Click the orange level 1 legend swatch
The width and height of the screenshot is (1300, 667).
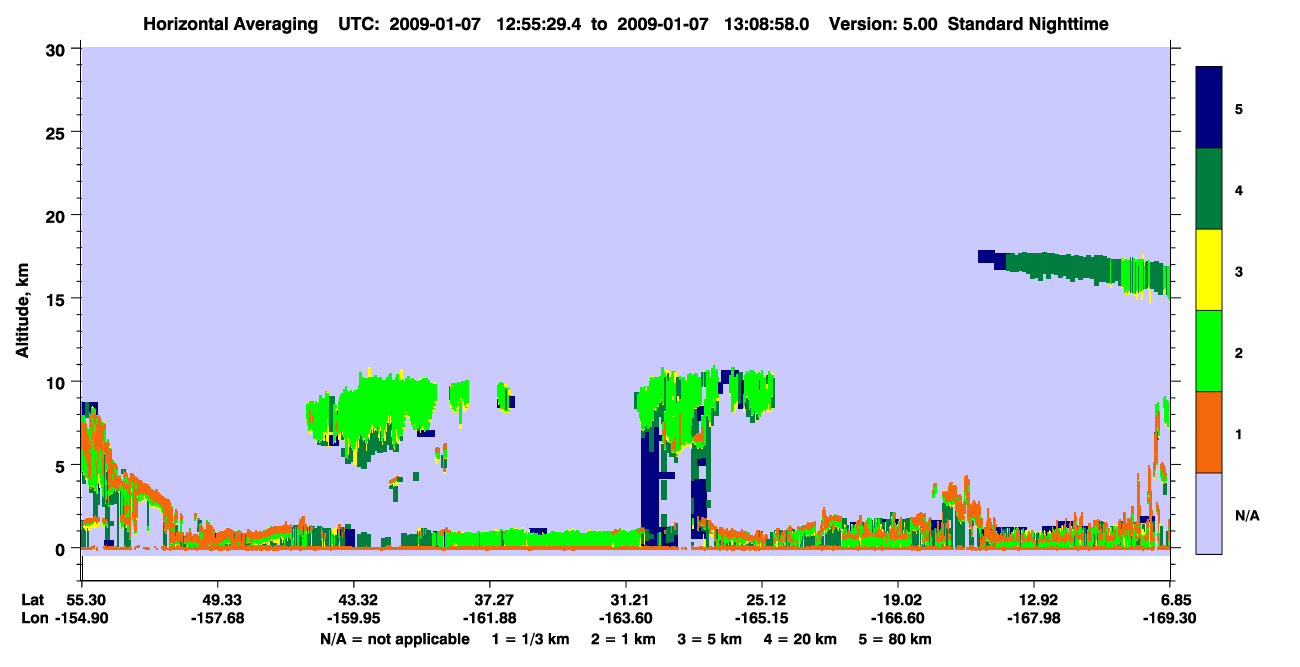click(x=1209, y=431)
